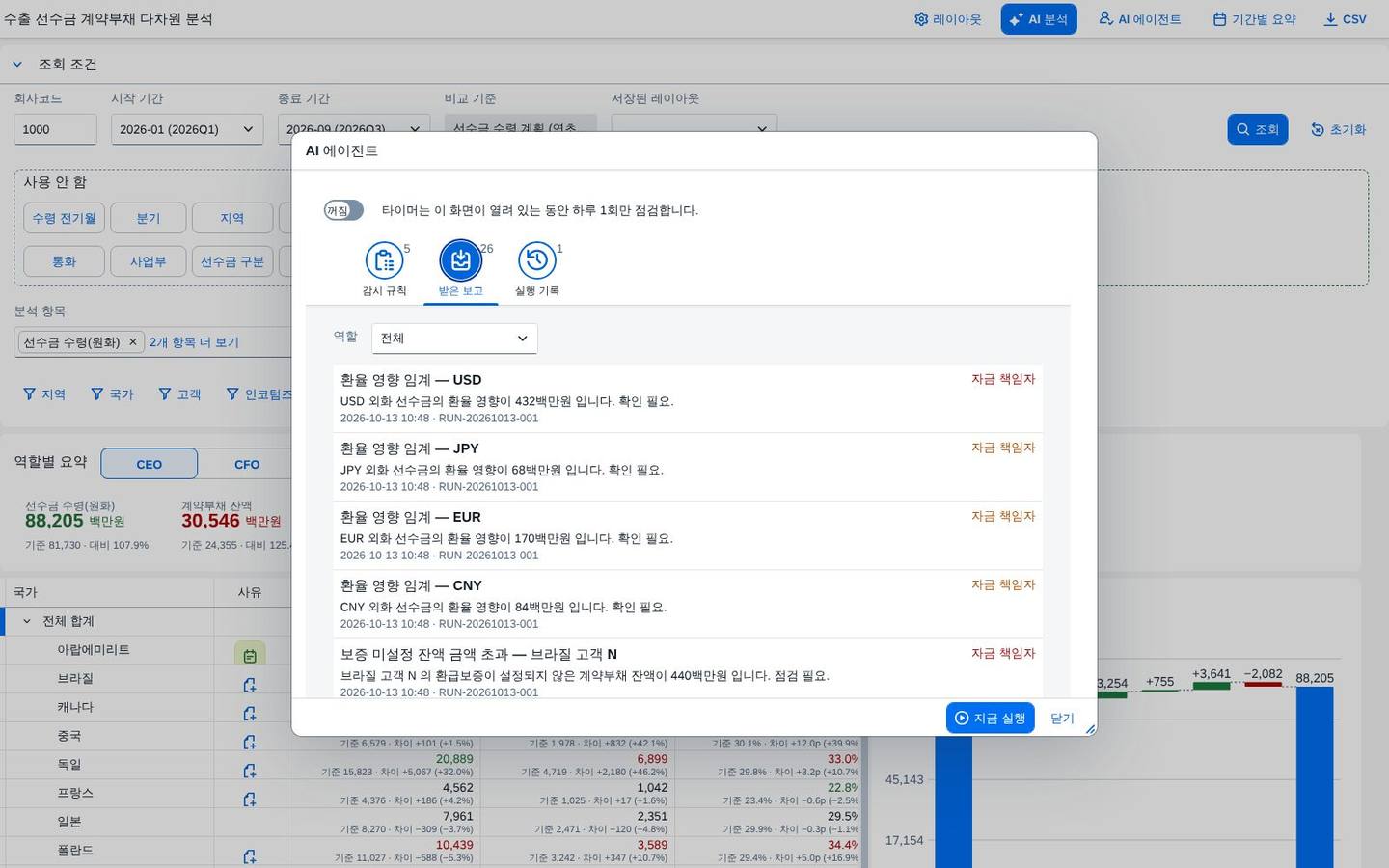This screenshot has height=868, width=1389.
Task: Open the 고객 filter
Action: click(x=179, y=394)
